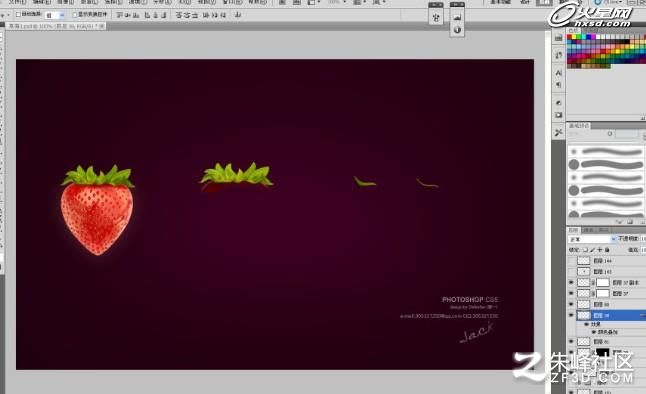The height and width of the screenshot is (394, 646).
Task: Click Align horizontal centers icon
Action: coord(156,15)
